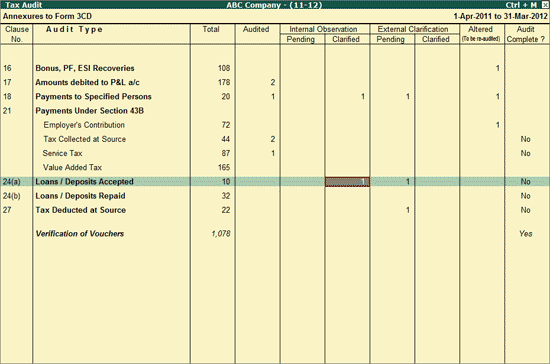Select Payments to Specified Persons entry
550x364 pixels.
[x=93, y=96]
